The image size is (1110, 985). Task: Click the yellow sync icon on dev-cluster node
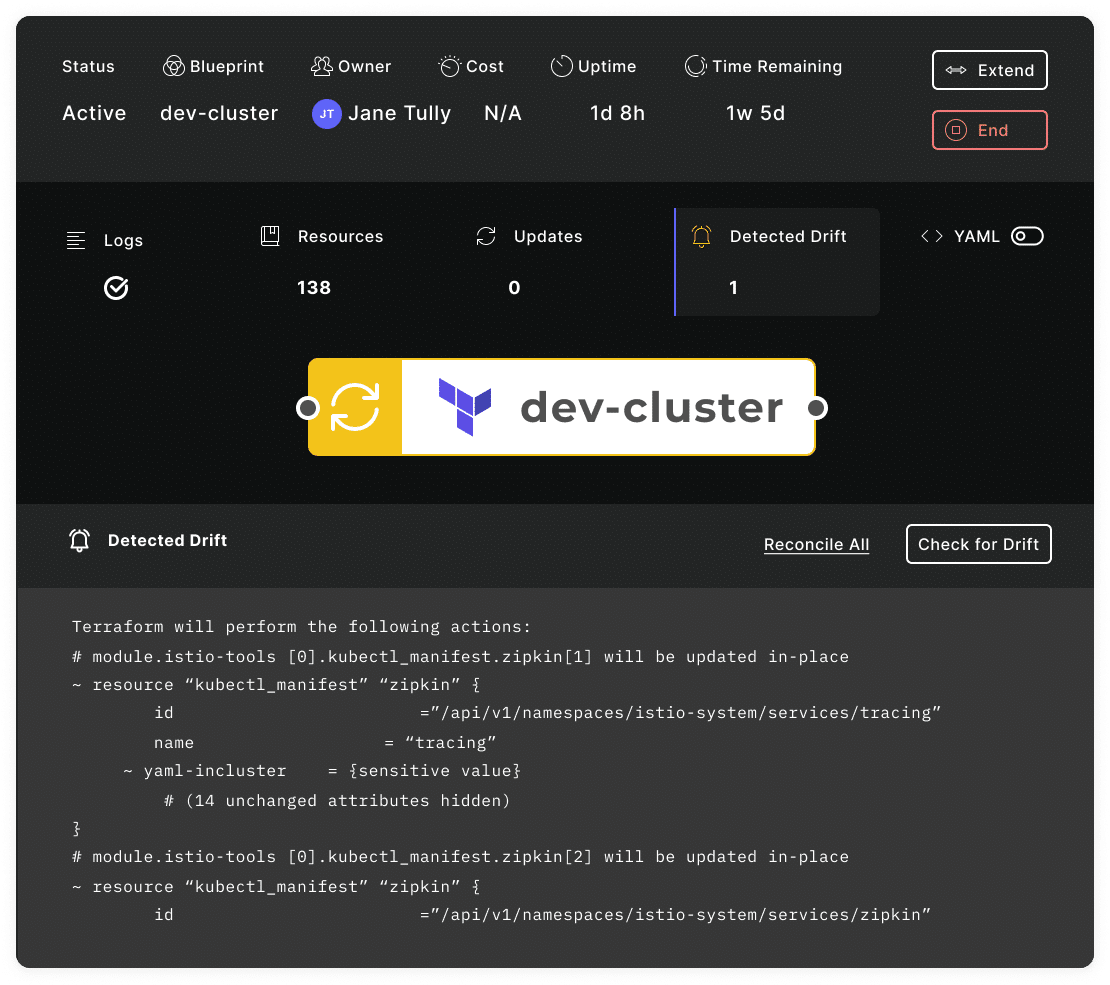point(355,407)
